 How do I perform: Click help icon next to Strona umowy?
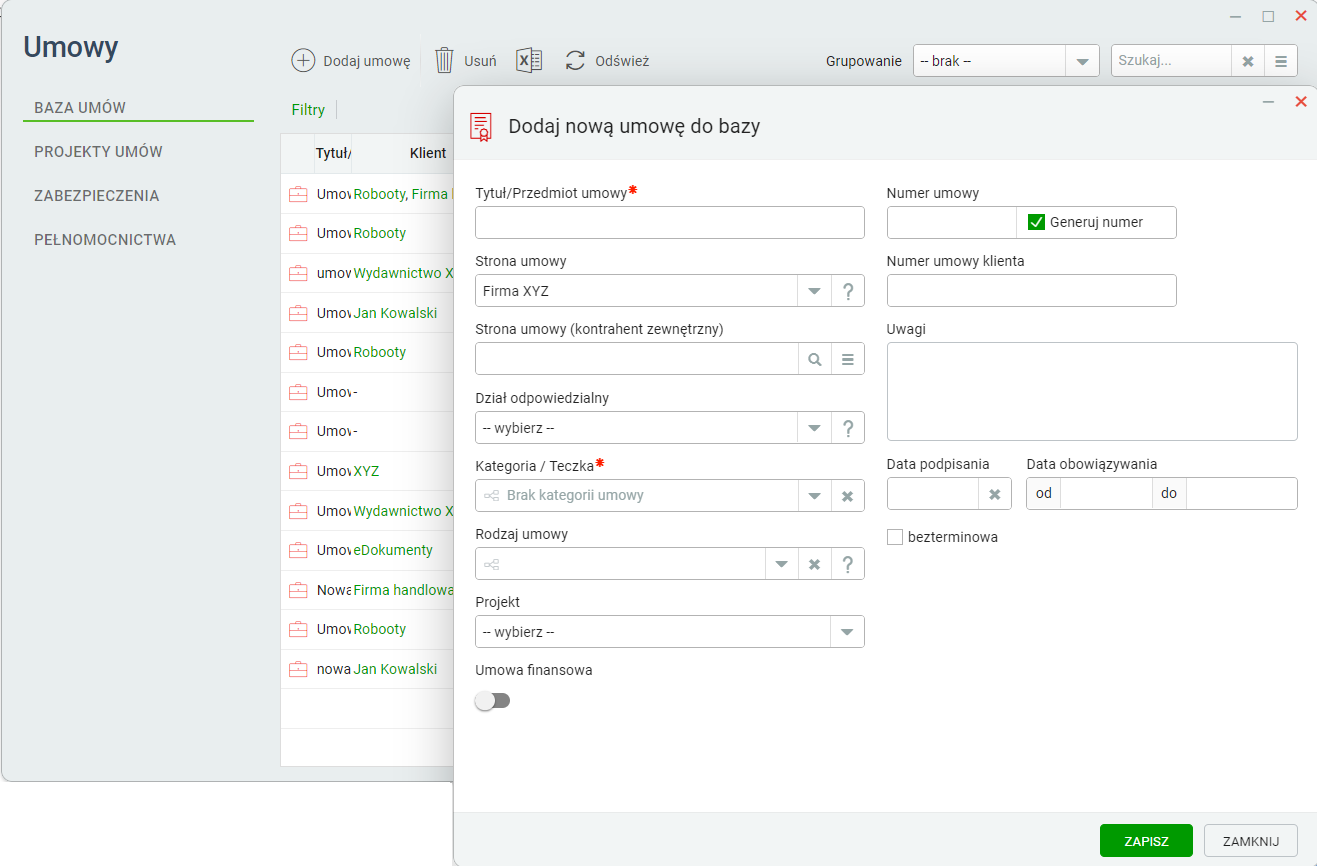(x=848, y=291)
